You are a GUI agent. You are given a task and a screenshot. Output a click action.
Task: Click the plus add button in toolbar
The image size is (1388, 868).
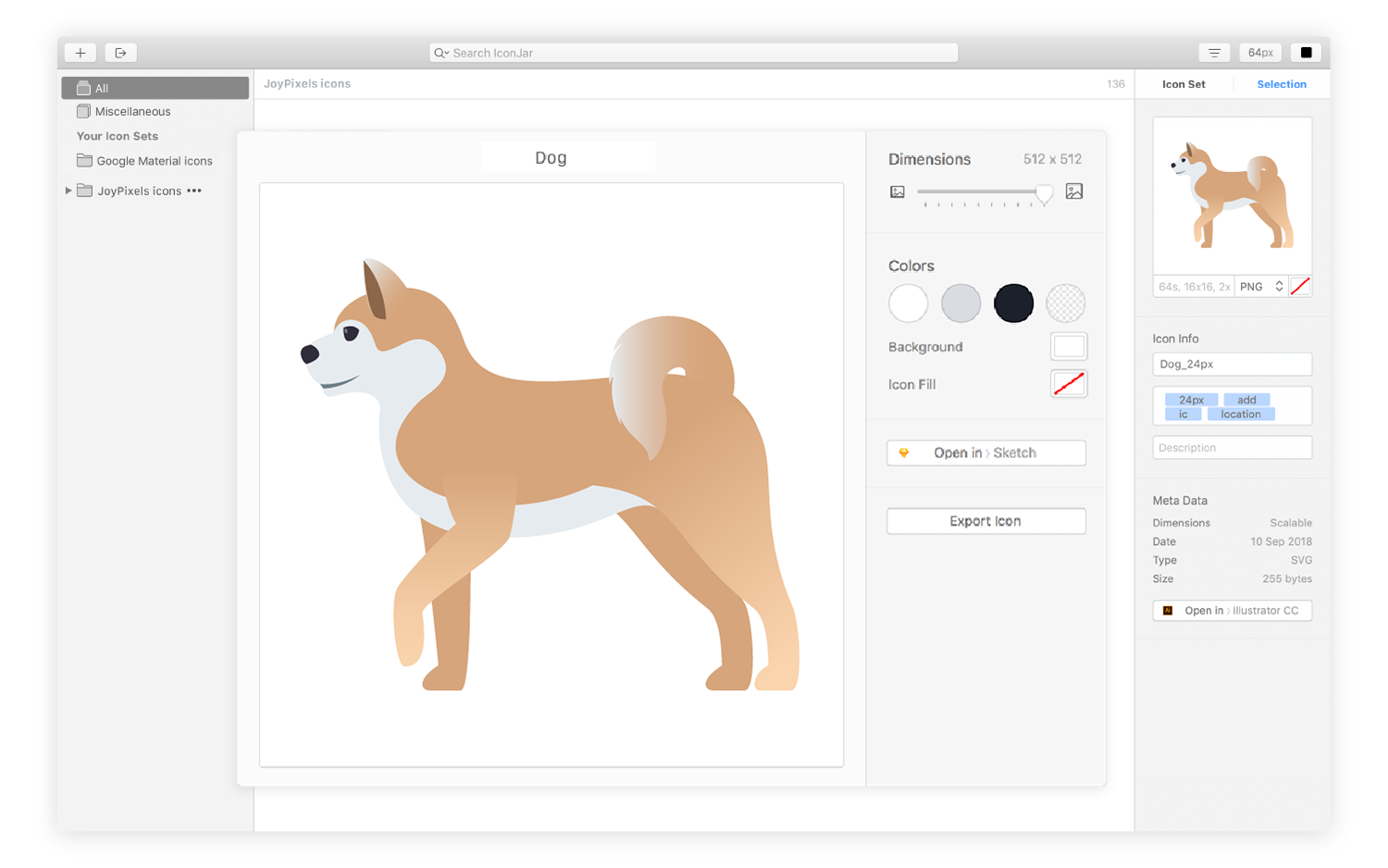pyautogui.click(x=81, y=53)
